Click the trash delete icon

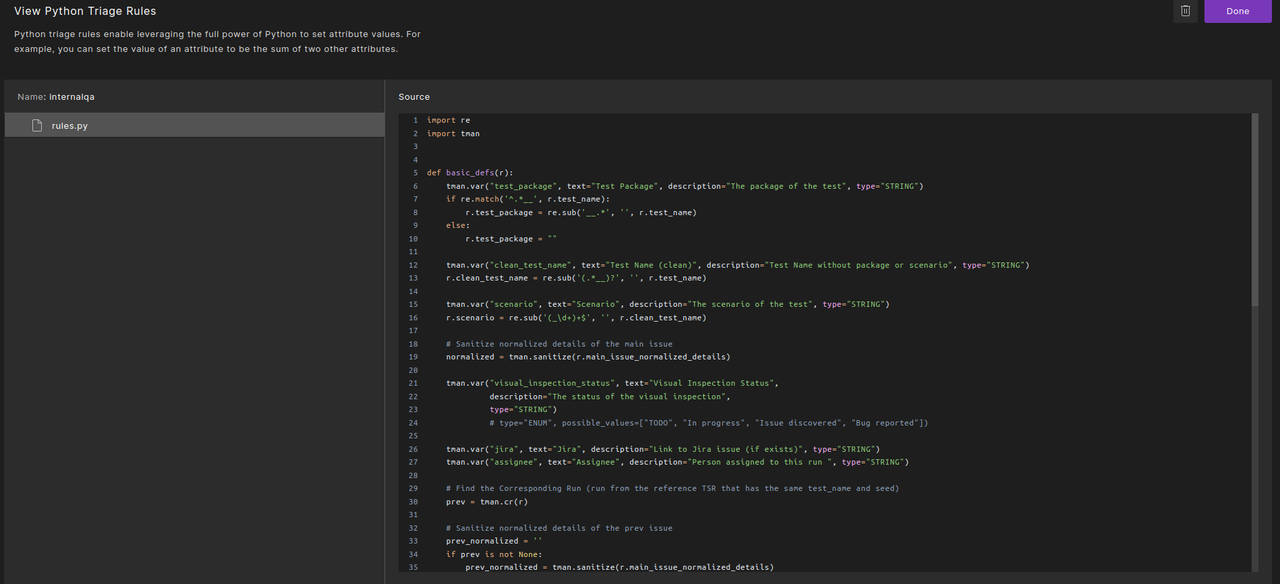tap(1185, 11)
